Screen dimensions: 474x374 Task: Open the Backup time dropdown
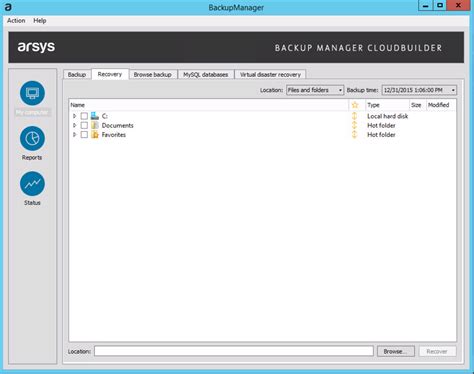[419, 90]
